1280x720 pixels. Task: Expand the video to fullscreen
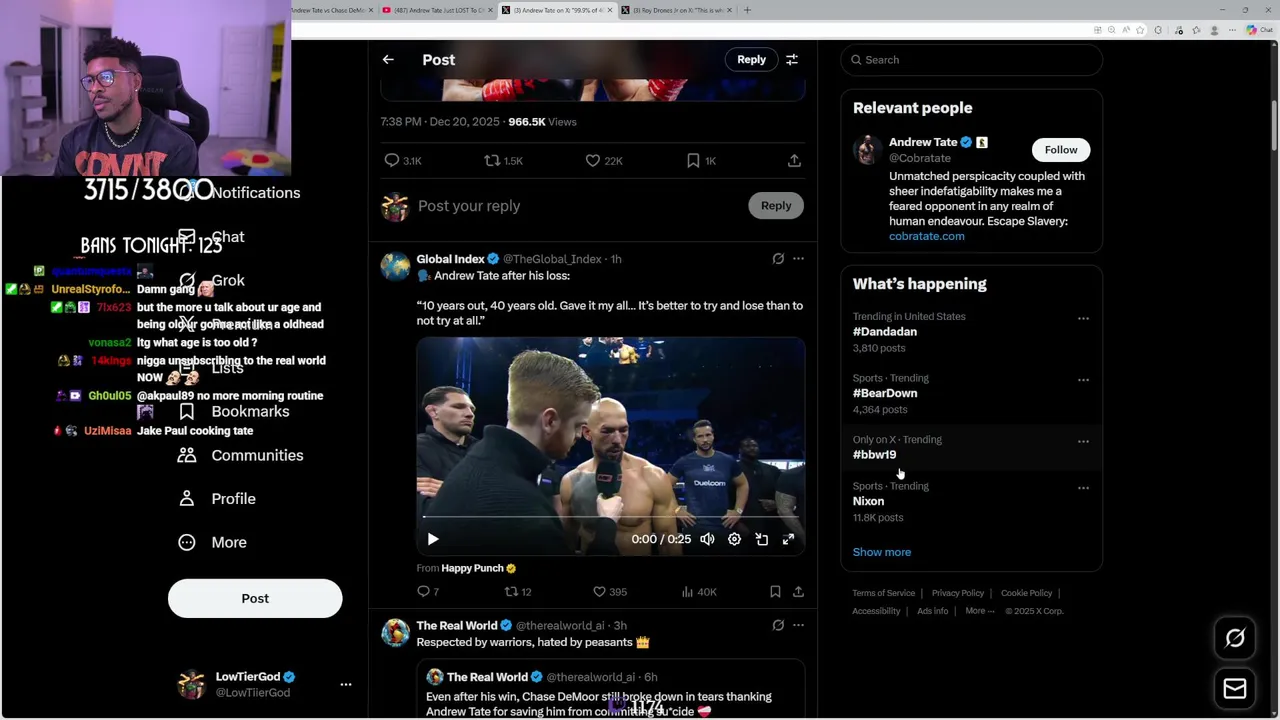(x=788, y=539)
